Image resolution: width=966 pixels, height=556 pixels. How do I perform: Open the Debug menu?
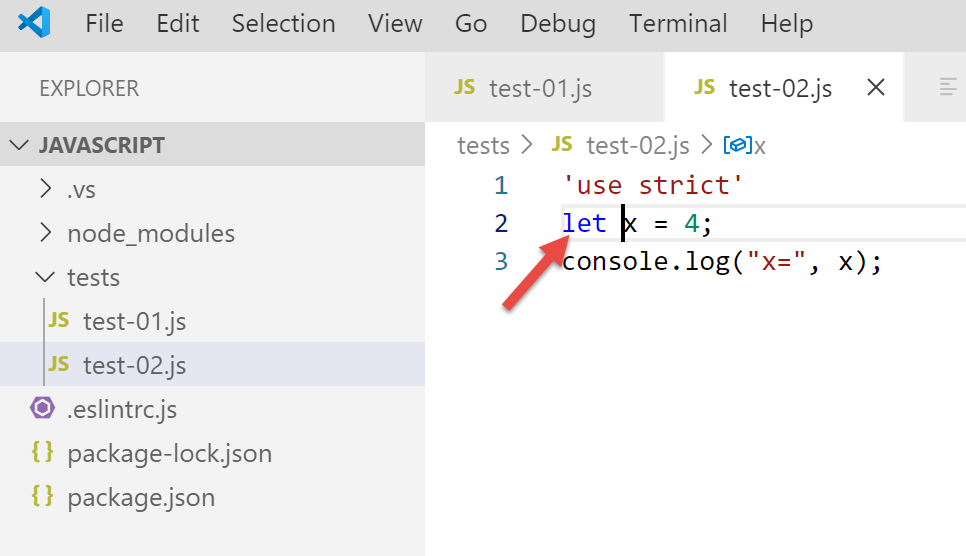(558, 23)
